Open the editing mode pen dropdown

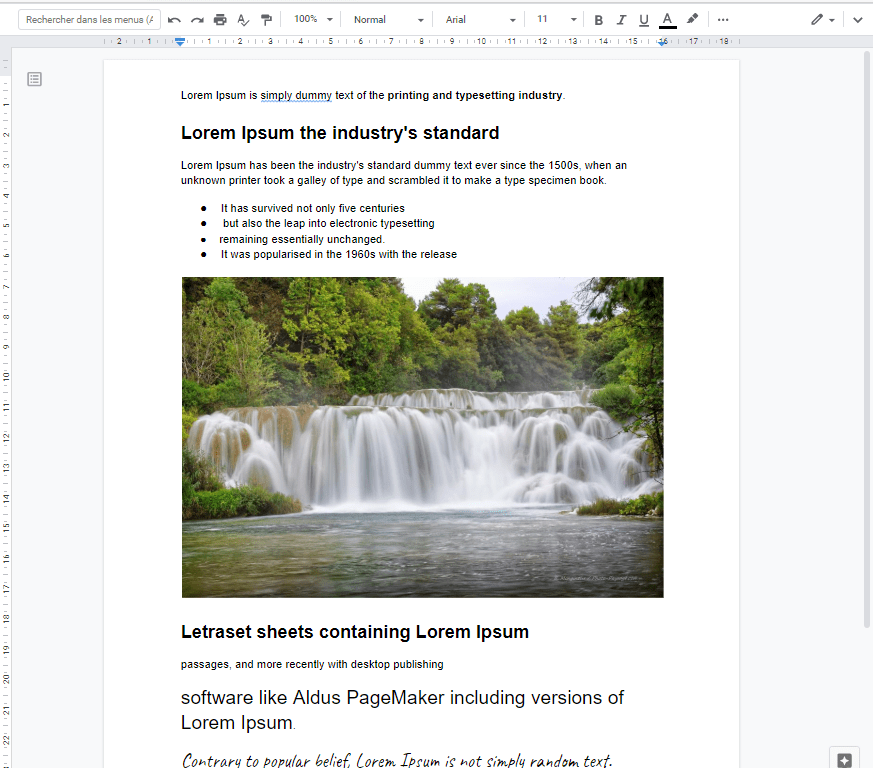822,18
